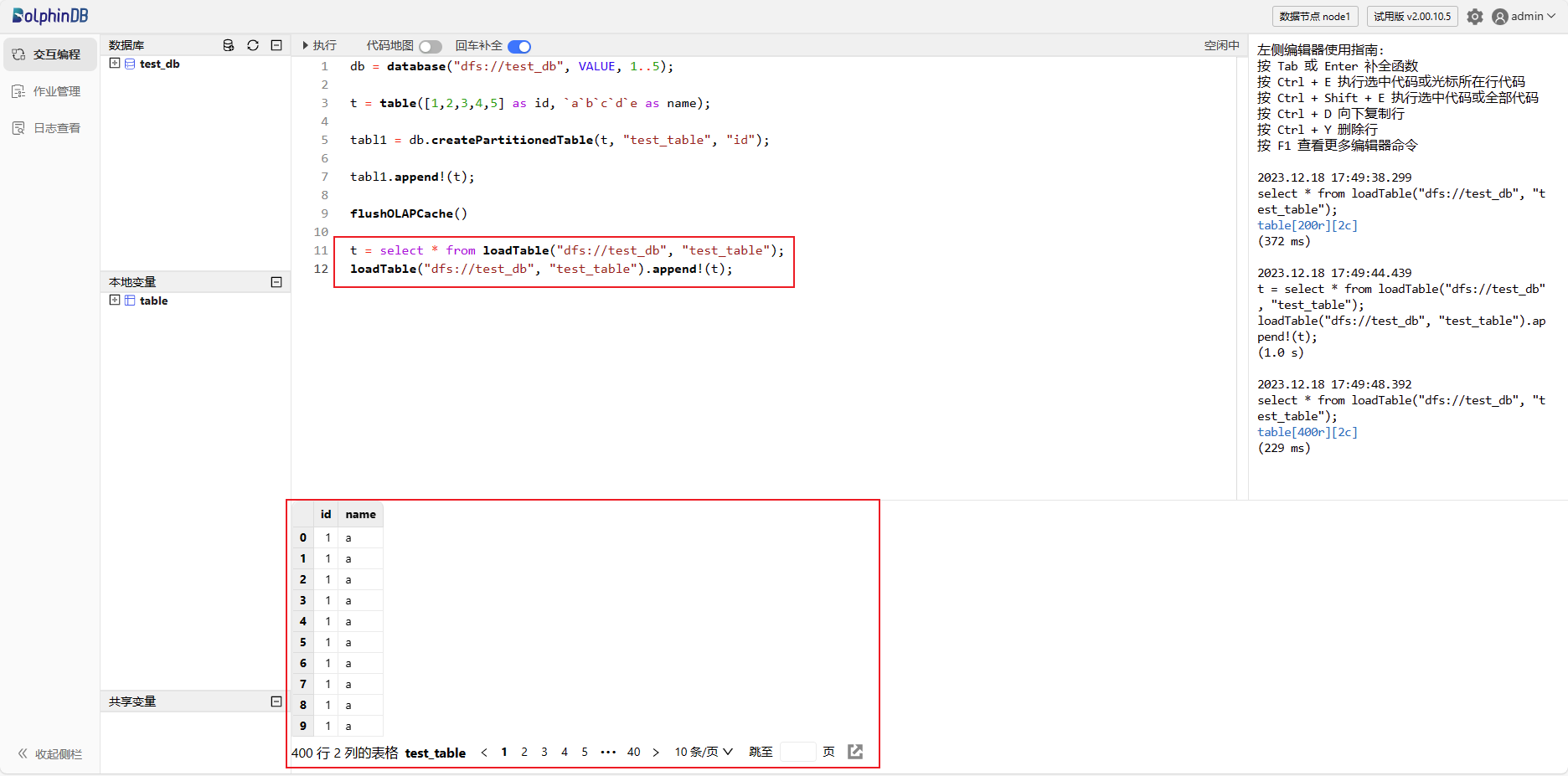Expand the test_db database node
Screen dimensions: 1568x776
tap(115, 64)
